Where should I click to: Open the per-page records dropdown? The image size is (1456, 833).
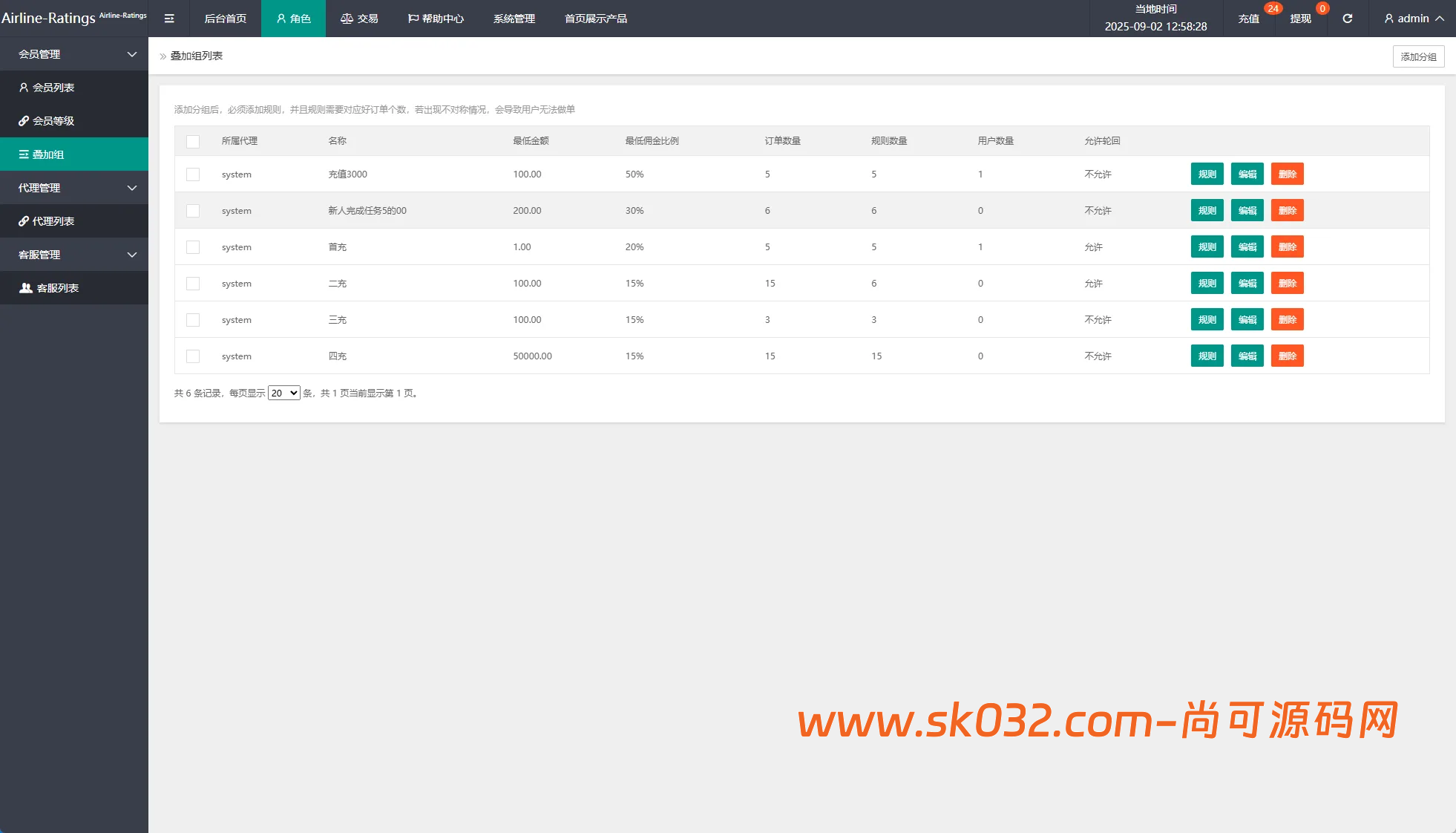click(283, 393)
